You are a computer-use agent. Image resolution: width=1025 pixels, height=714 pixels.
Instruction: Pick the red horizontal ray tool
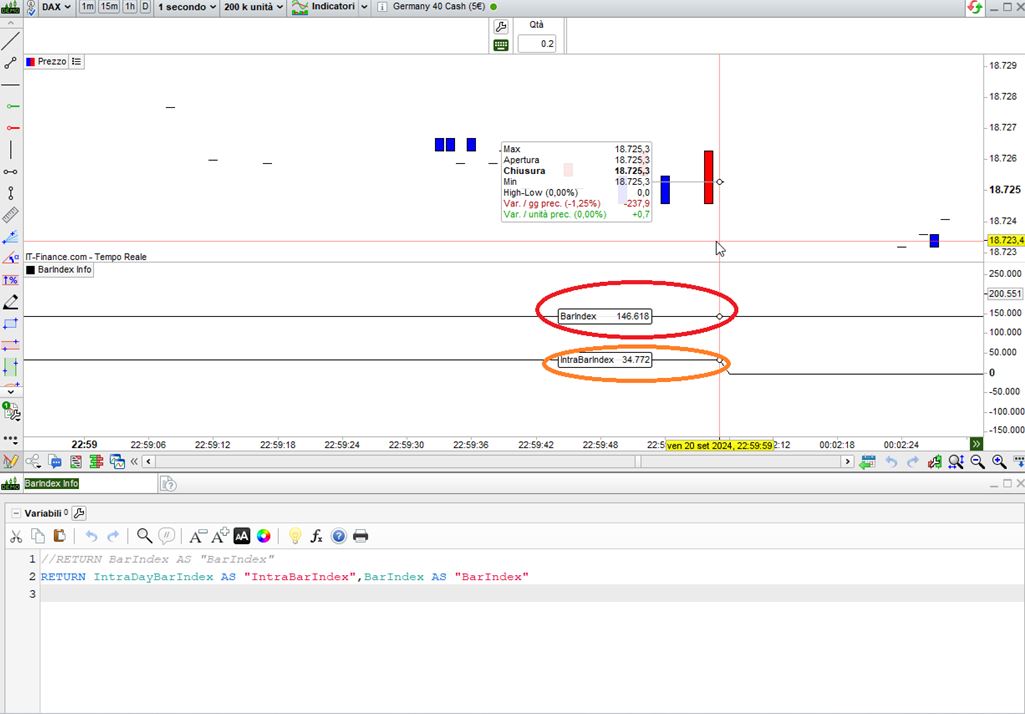(x=11, y=128)
